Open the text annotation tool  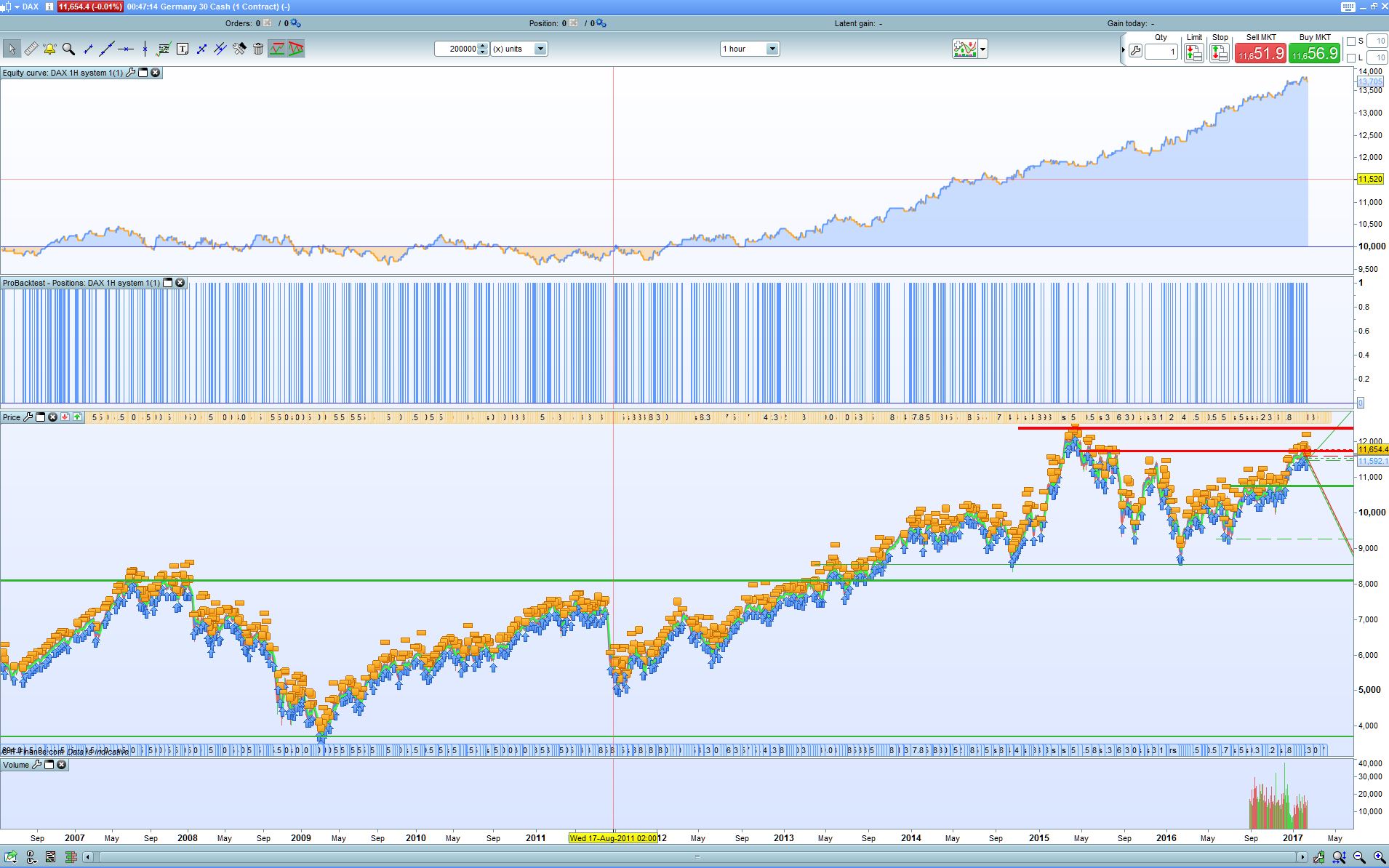(183, 49)
